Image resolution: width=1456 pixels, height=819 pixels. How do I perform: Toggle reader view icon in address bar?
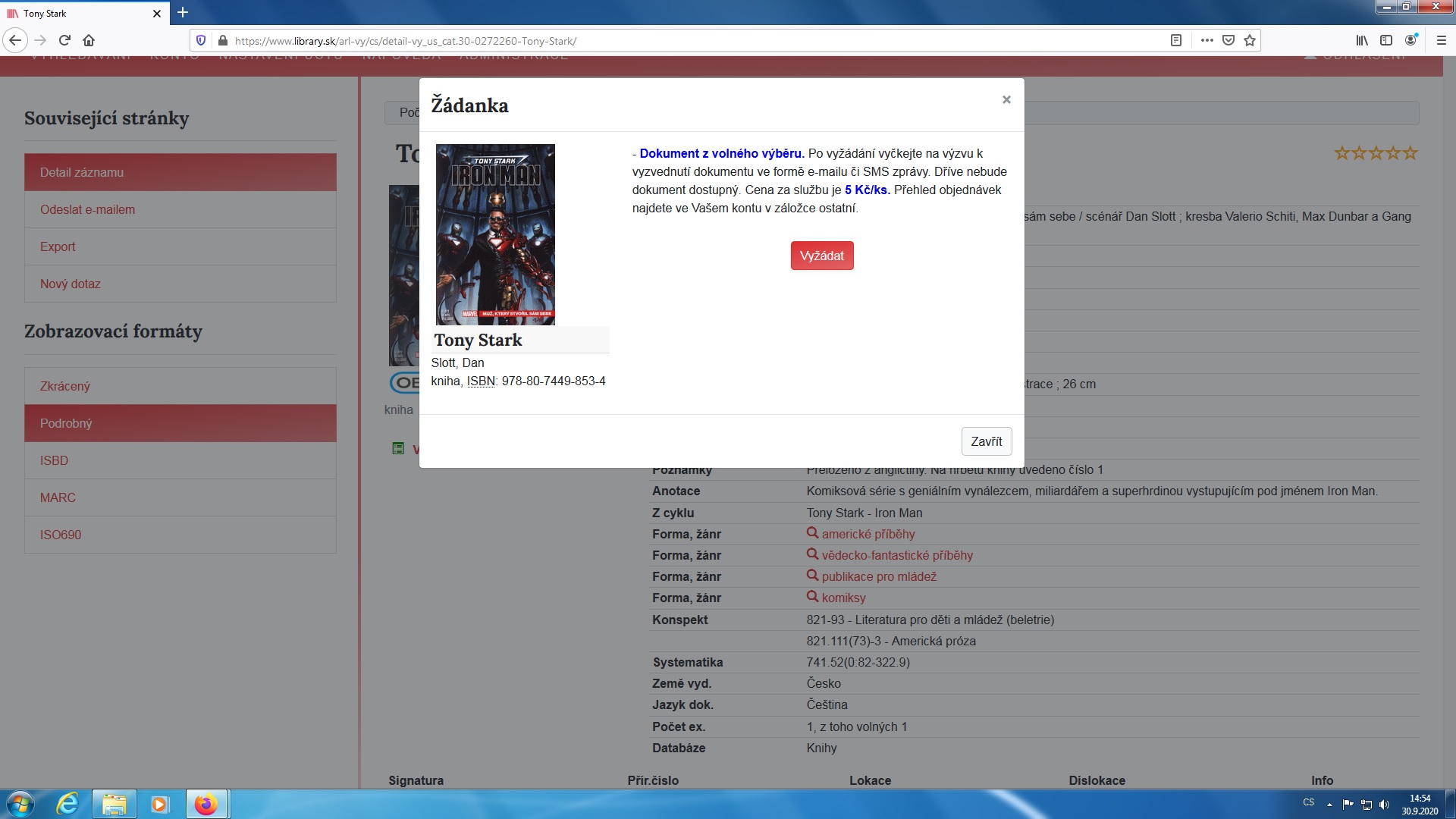pyautogui.click(x=1176, y=40)
